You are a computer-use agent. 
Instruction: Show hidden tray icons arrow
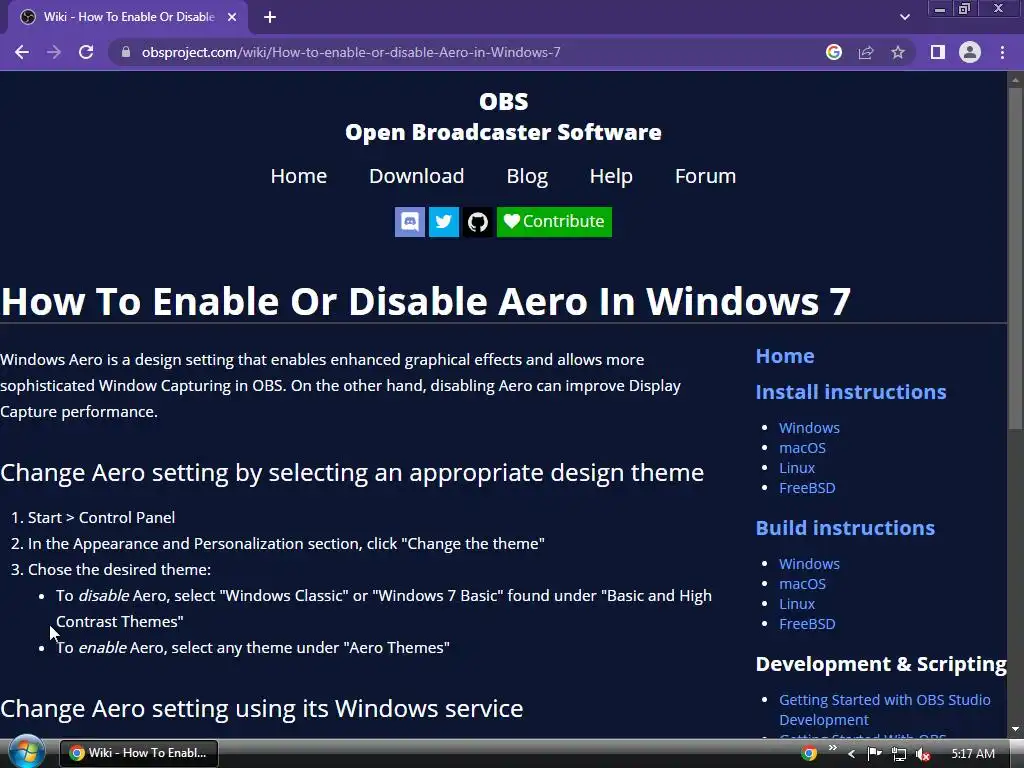(851, 754)
